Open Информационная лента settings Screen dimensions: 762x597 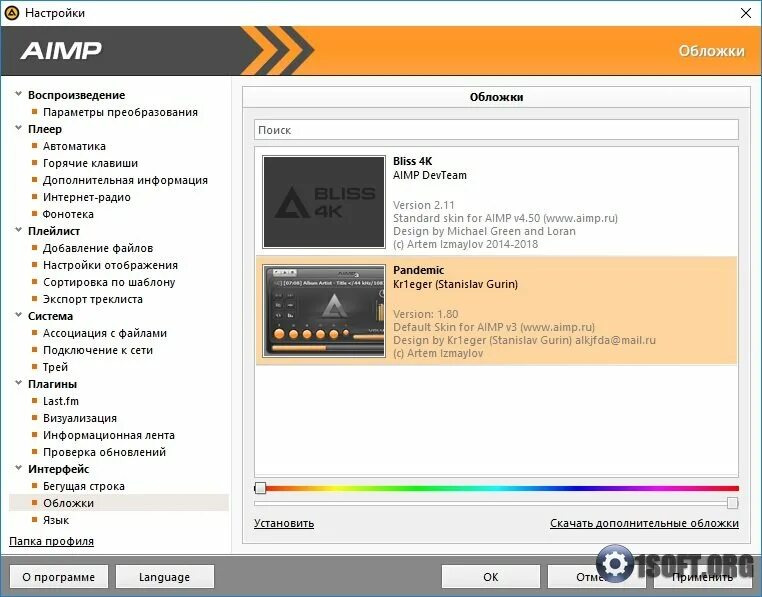click(x=109, y=436)
